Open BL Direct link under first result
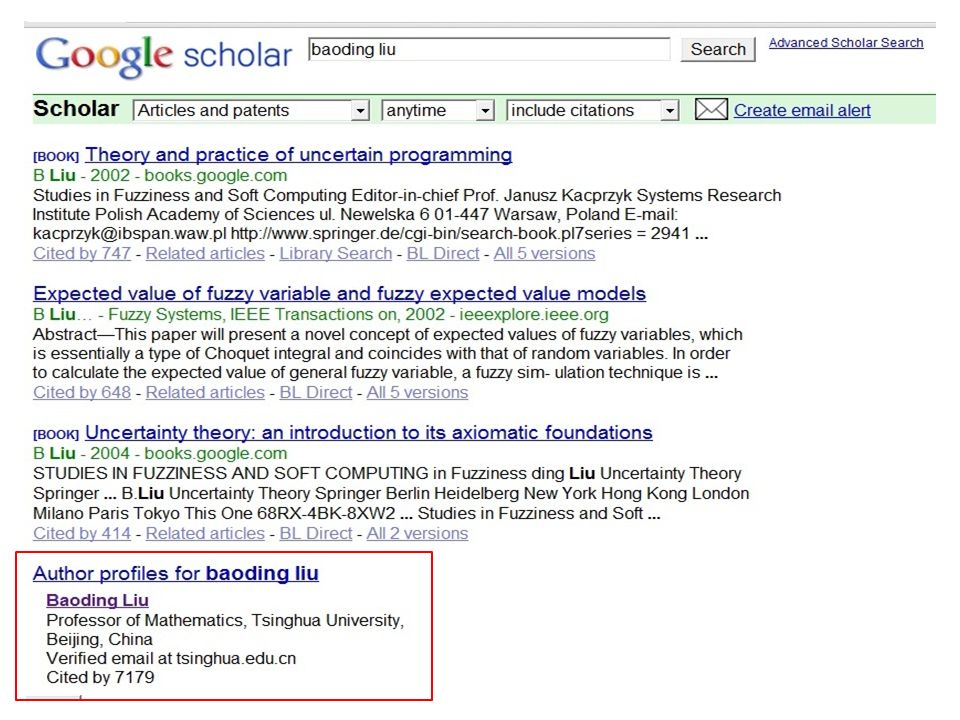This screenshot has width=960, height=720. [443, 253]
